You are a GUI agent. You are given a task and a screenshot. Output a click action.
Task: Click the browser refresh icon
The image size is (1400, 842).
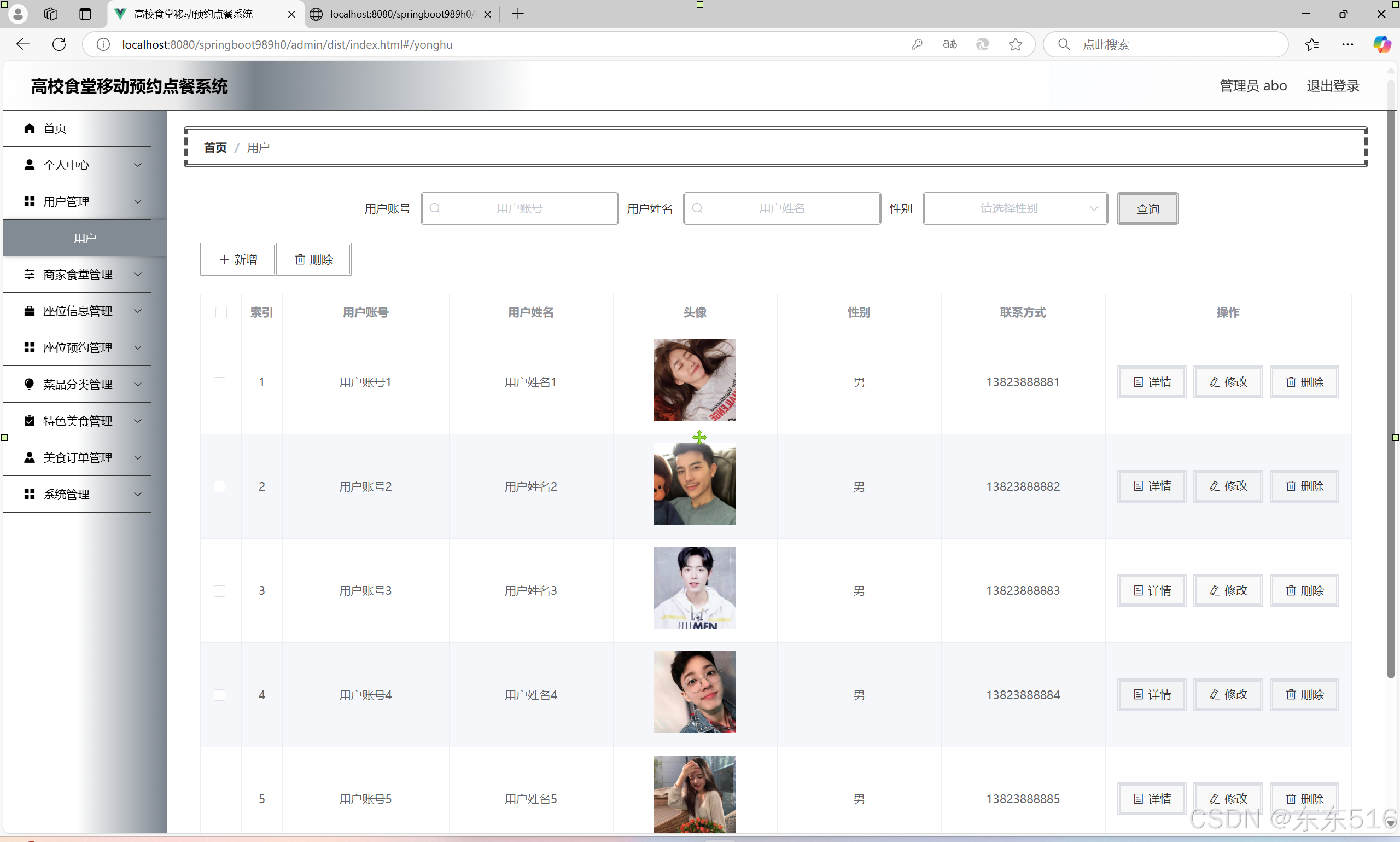click(59, 44)
